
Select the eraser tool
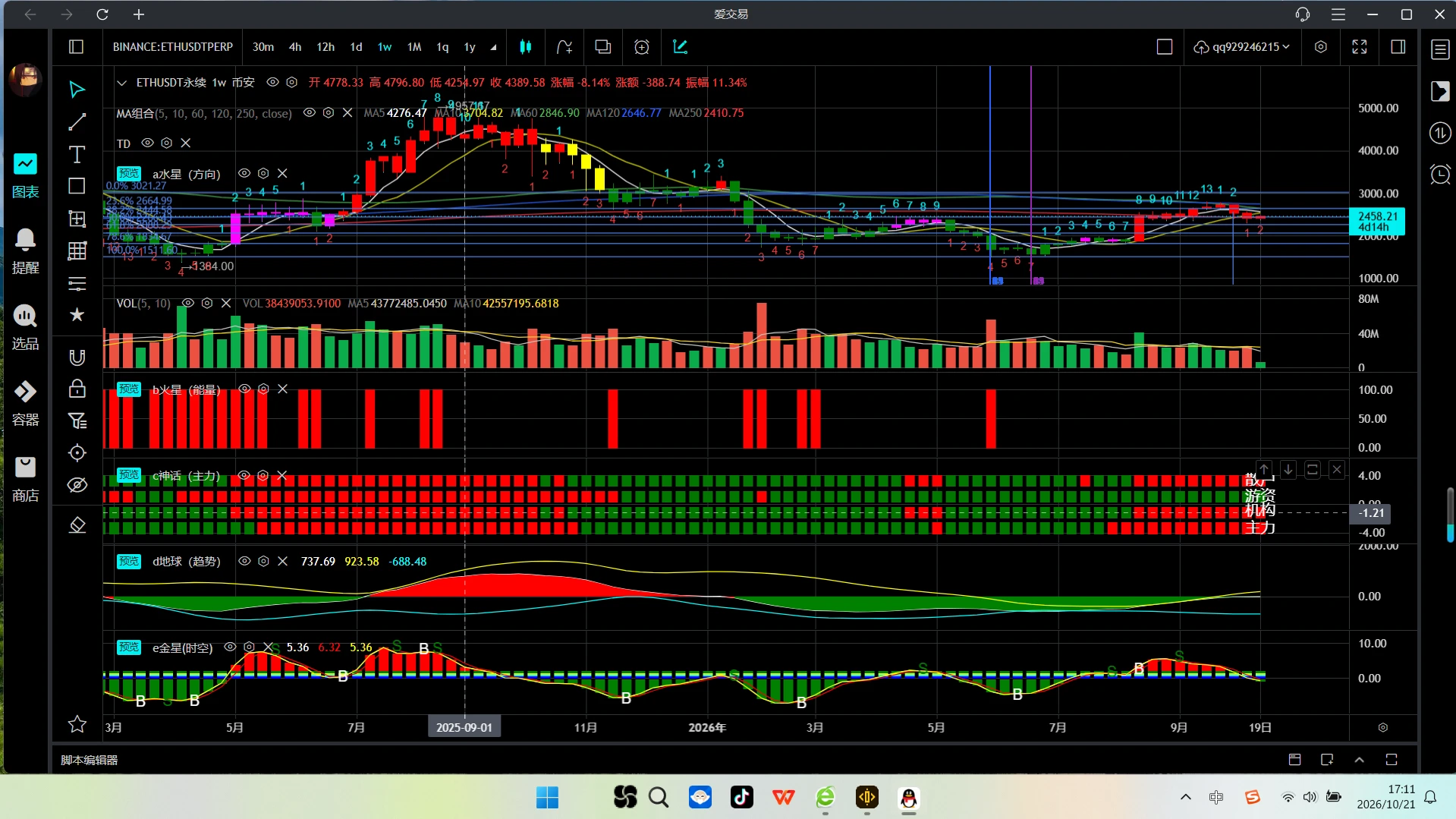[77, 524]
